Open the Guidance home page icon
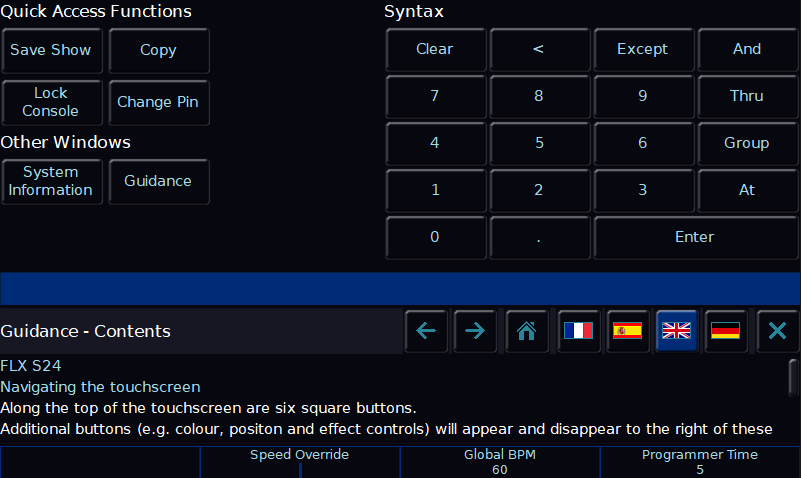The width and height of the screenshot is (801, 478). (527, 331)
